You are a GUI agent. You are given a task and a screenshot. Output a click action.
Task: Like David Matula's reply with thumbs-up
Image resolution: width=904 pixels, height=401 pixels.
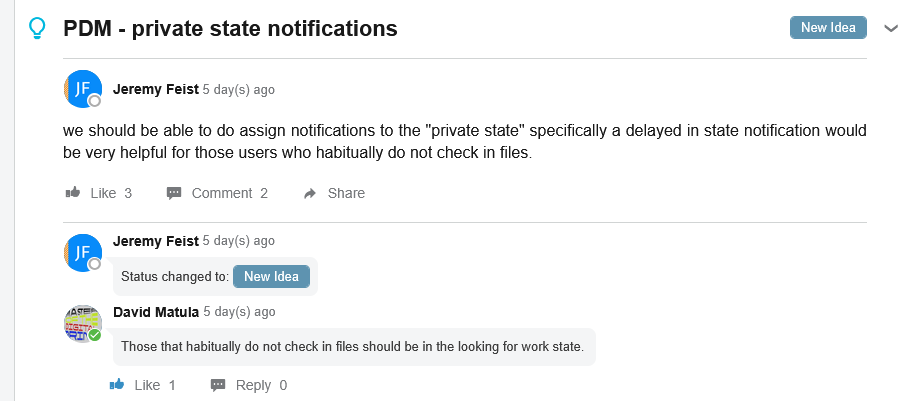click(117, 385)
